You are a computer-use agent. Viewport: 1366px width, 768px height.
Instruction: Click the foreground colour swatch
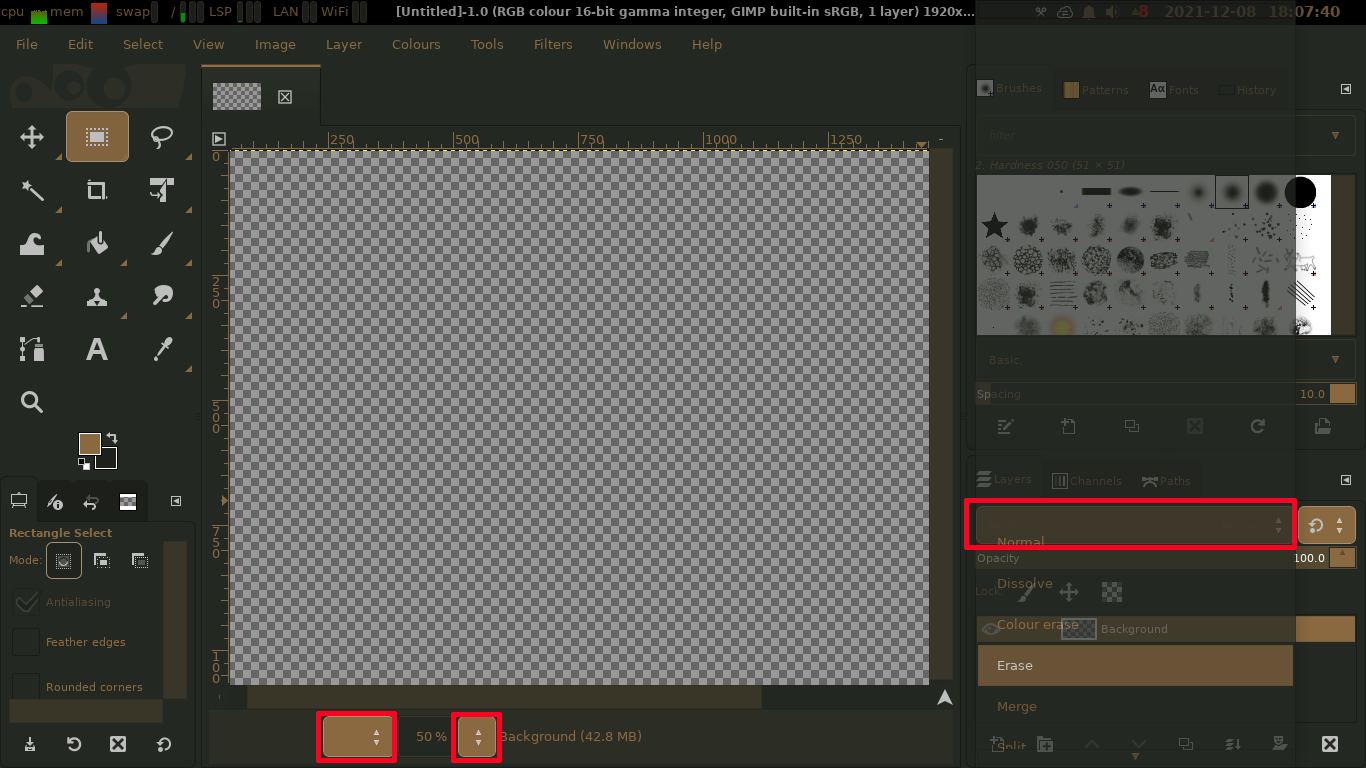90,444
